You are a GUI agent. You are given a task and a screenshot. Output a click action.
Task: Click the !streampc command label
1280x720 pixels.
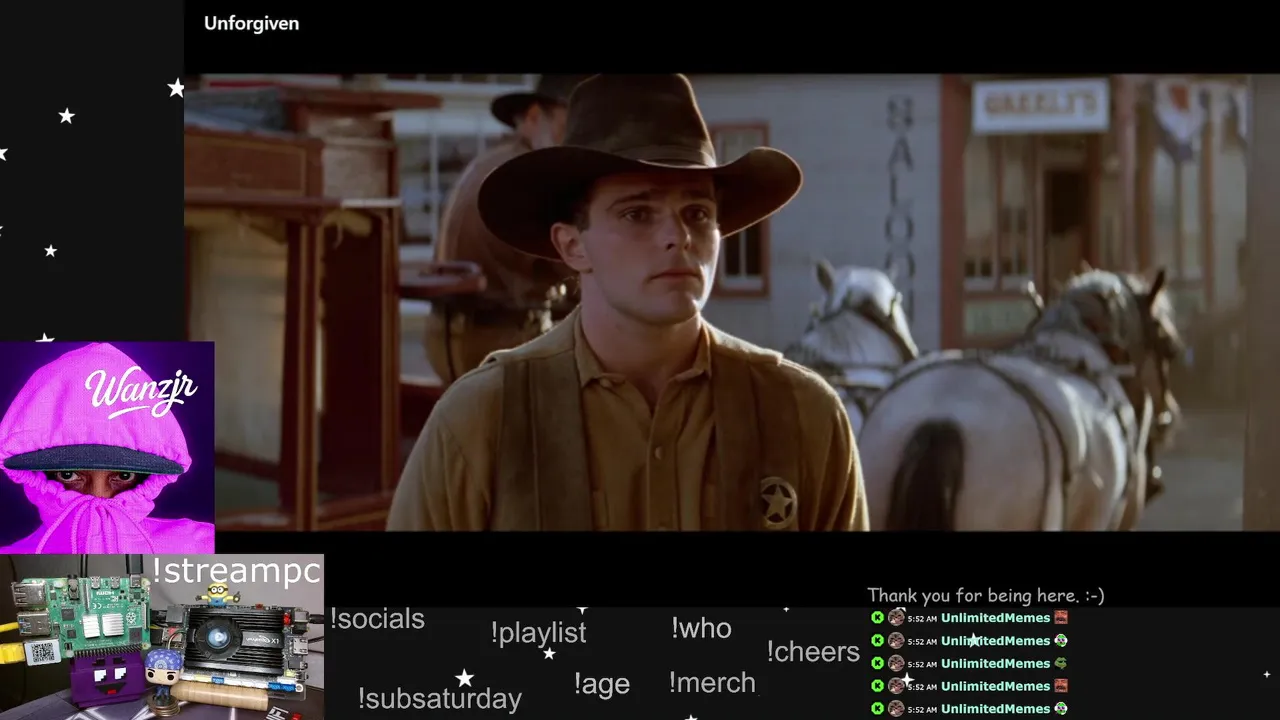click(x=236, y=571)
